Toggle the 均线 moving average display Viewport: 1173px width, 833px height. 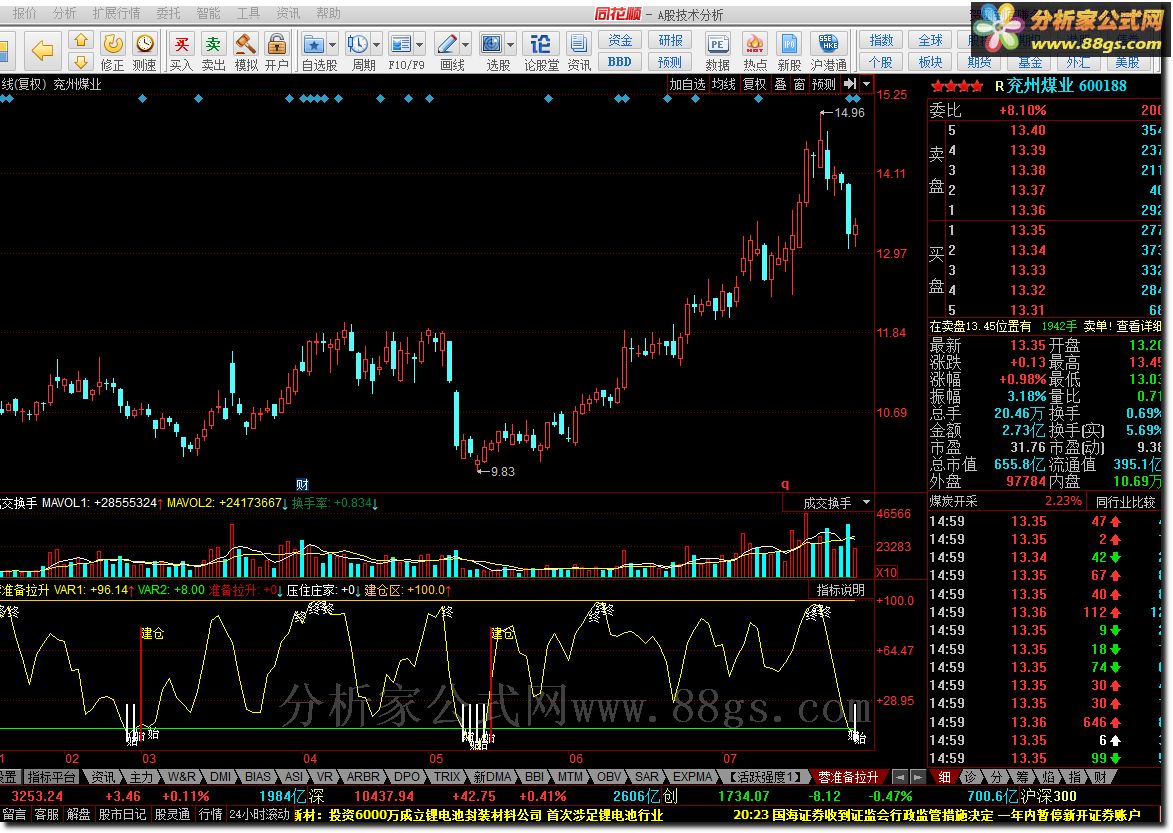point(723,84)
